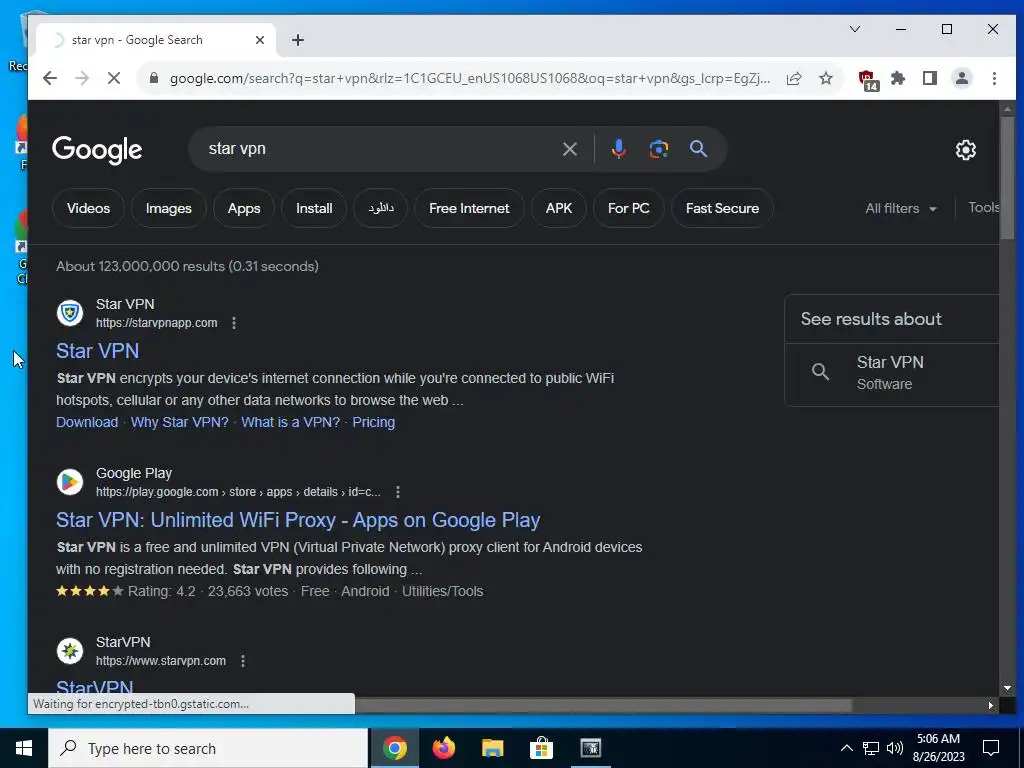Search by image with the Lens camera
This screenshot has width=1024, height=768.
(658, 149)
